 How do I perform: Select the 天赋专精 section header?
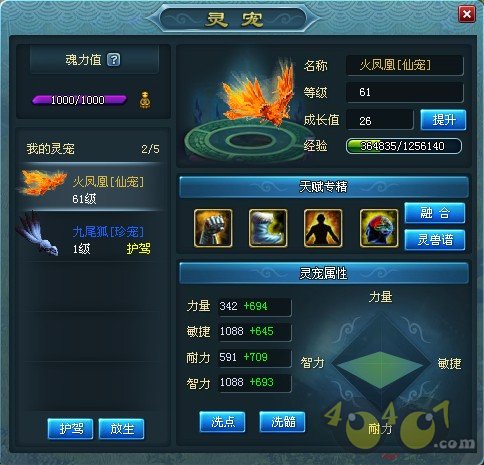coord(324,187)
